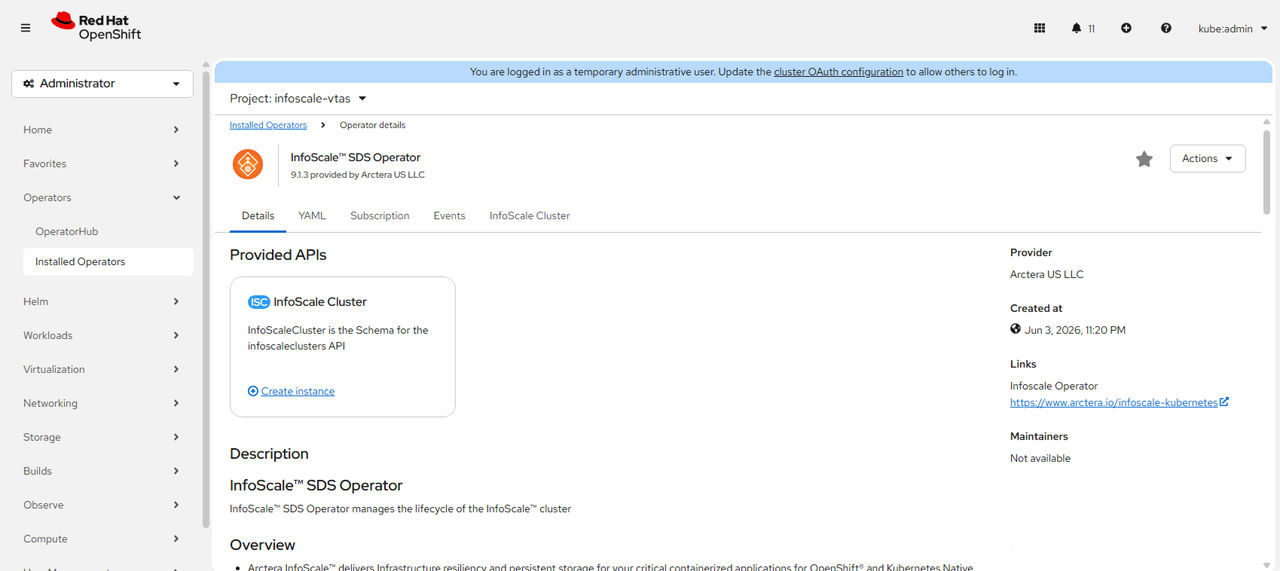Click the 'Jun 3, 2026, 11:20 PM' timestamp
The image size is (1280, 571).
1076,330
